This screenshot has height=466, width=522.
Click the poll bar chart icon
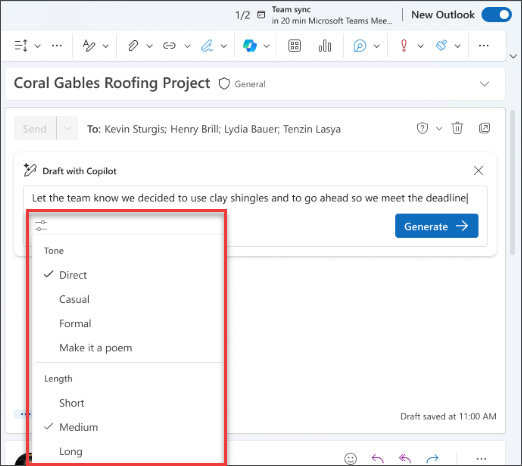(x=325, y=46)
